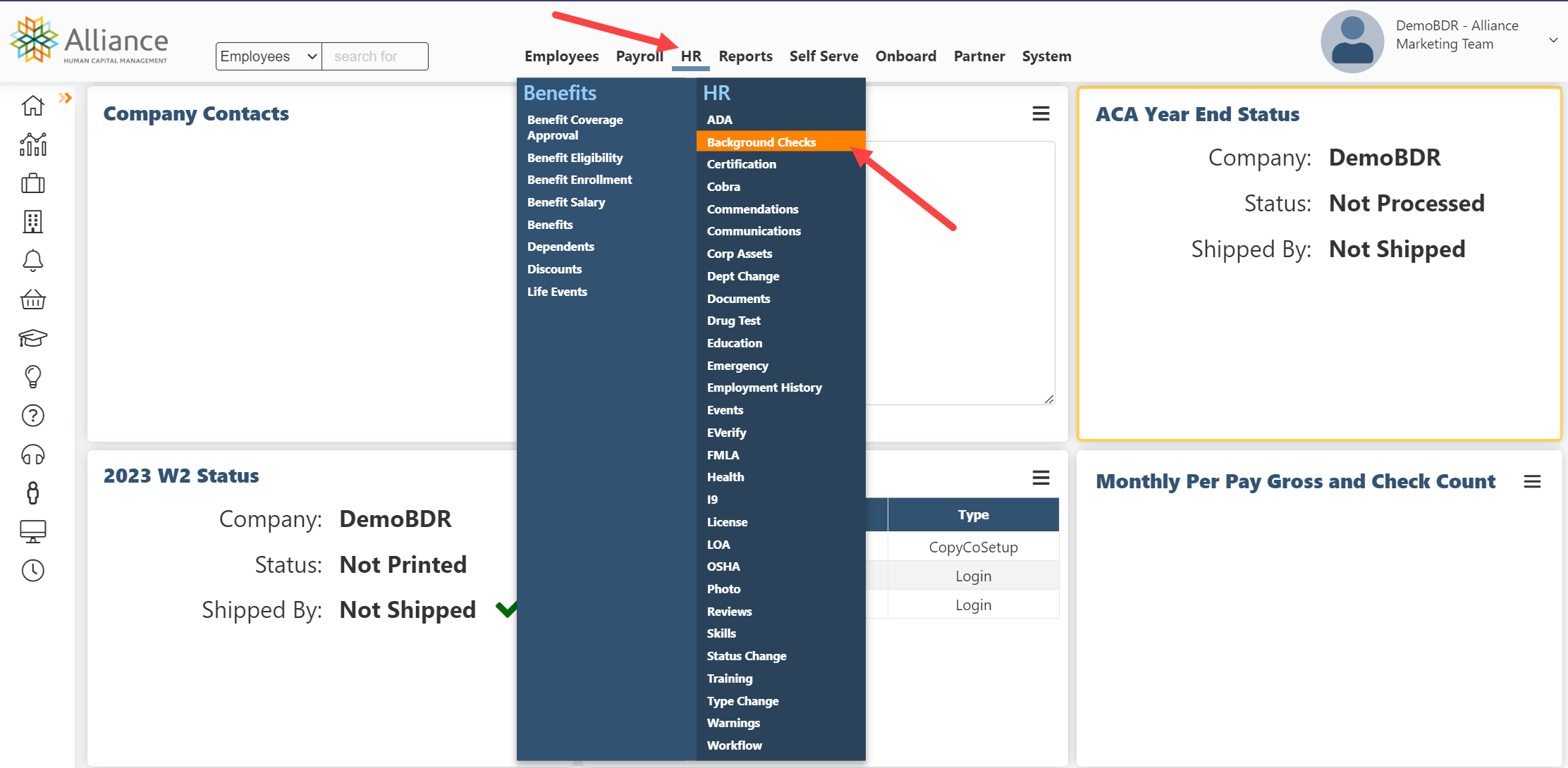Open the help question mark icon

click(x=33, y=416)
